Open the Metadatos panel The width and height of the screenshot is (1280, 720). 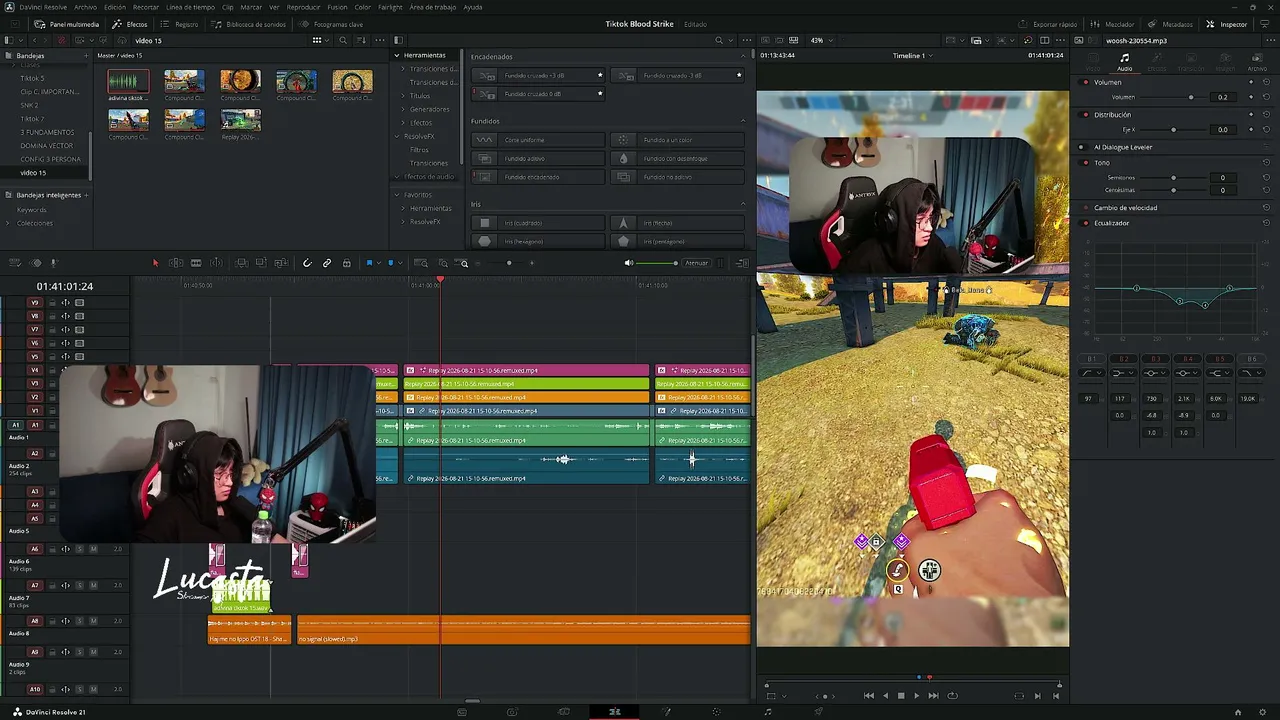pyautogui.click(x=1170, y=24)
